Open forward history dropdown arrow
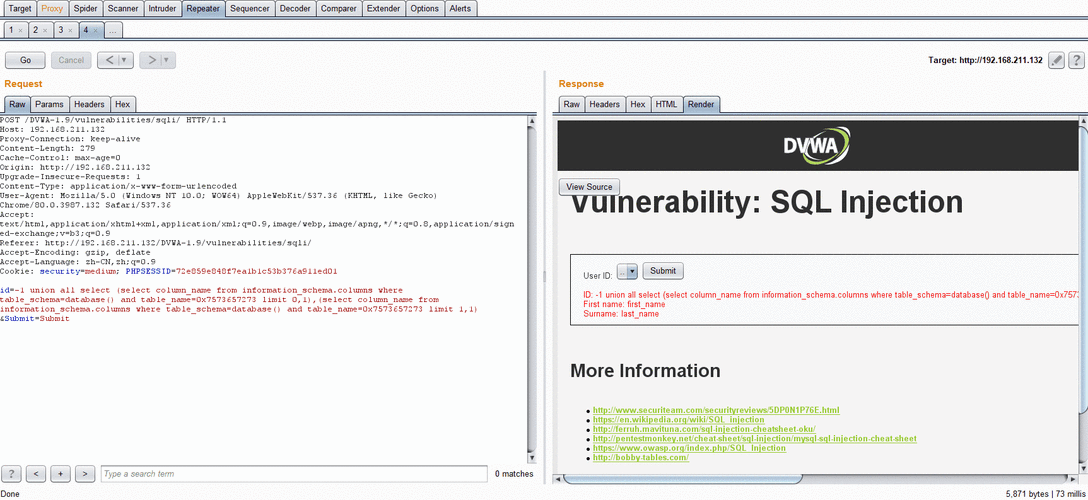 (167, 60)
